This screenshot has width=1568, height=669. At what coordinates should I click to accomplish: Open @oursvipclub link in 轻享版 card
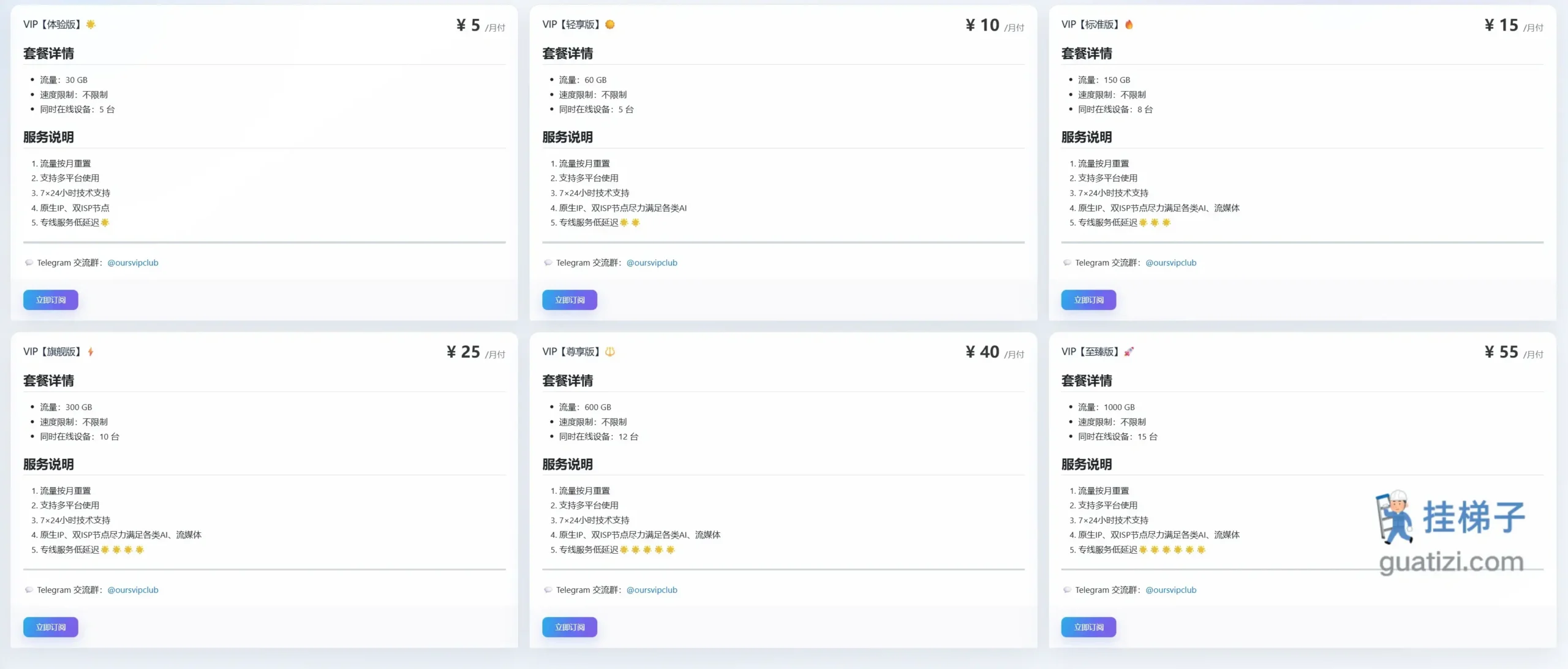652,263
